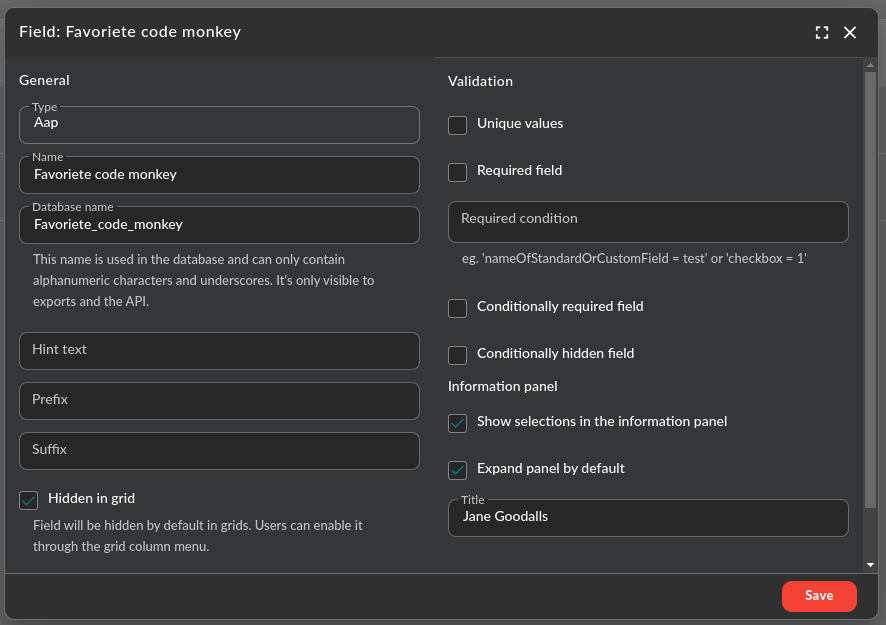Focus the Required condition text box
The width and height of the screenshot is (886, 625).
pos(647,222)
